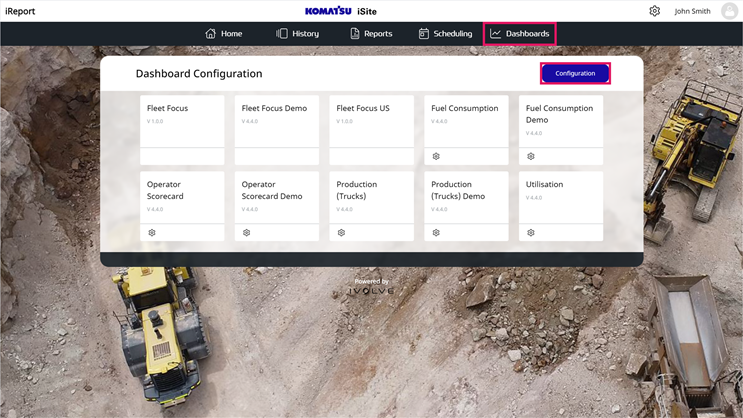This screenshot has height=418, width=743.
Task: Open the Dashboards tab
Action: tap(519, 34)
